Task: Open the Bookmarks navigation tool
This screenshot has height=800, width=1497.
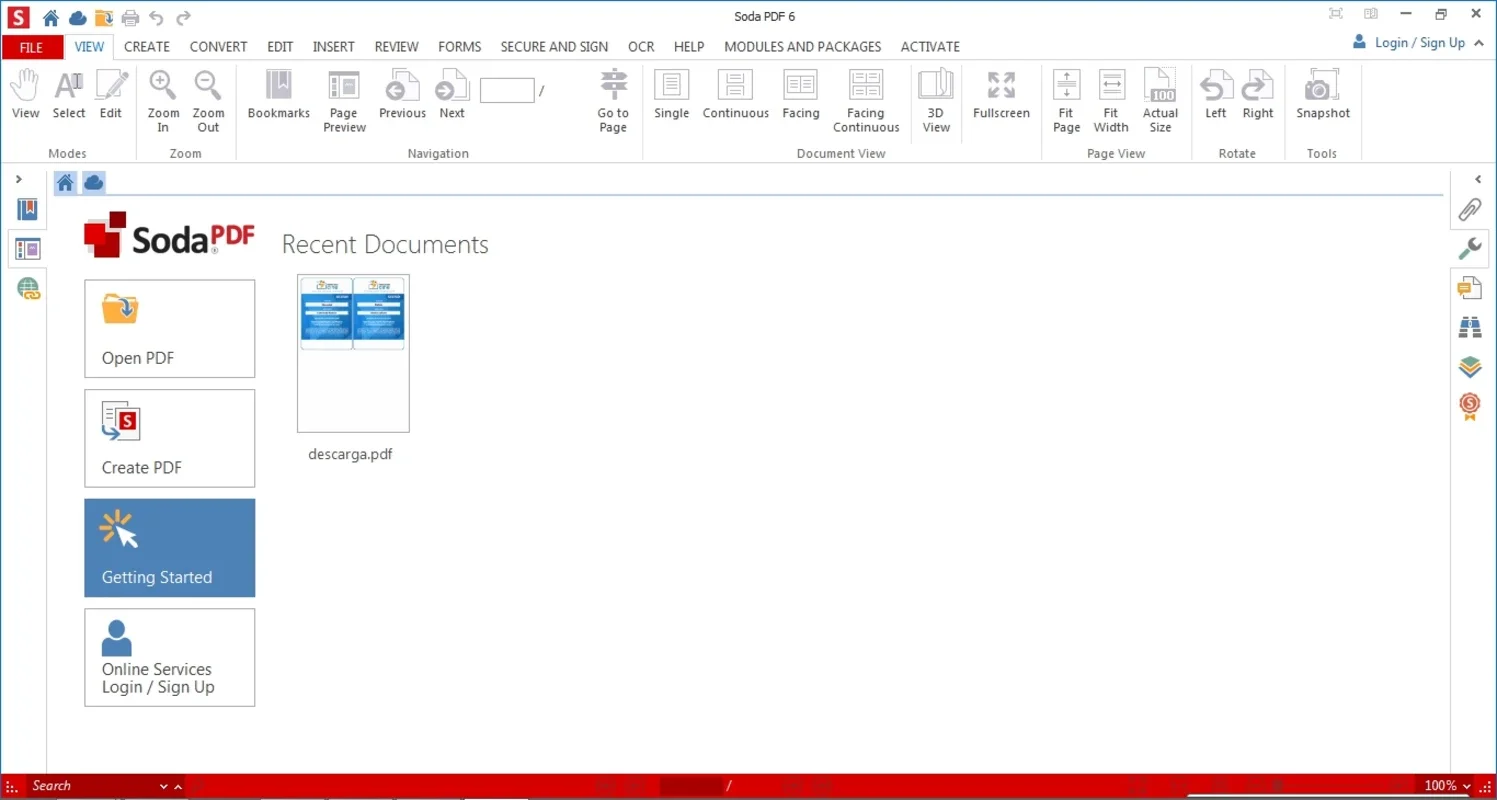Action: click(x=279, y=95)
